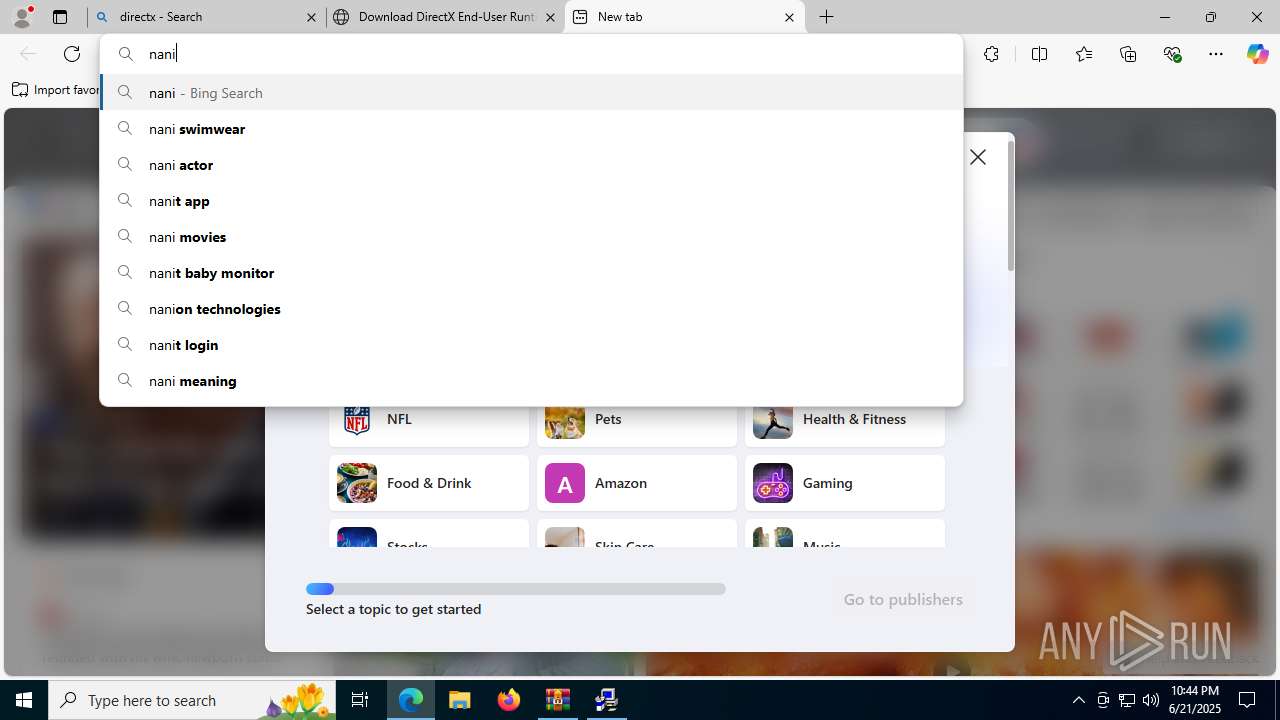Select the nani swimwear suggestion
Viewport: 1280px width, 720px height.
pos(531,128)
